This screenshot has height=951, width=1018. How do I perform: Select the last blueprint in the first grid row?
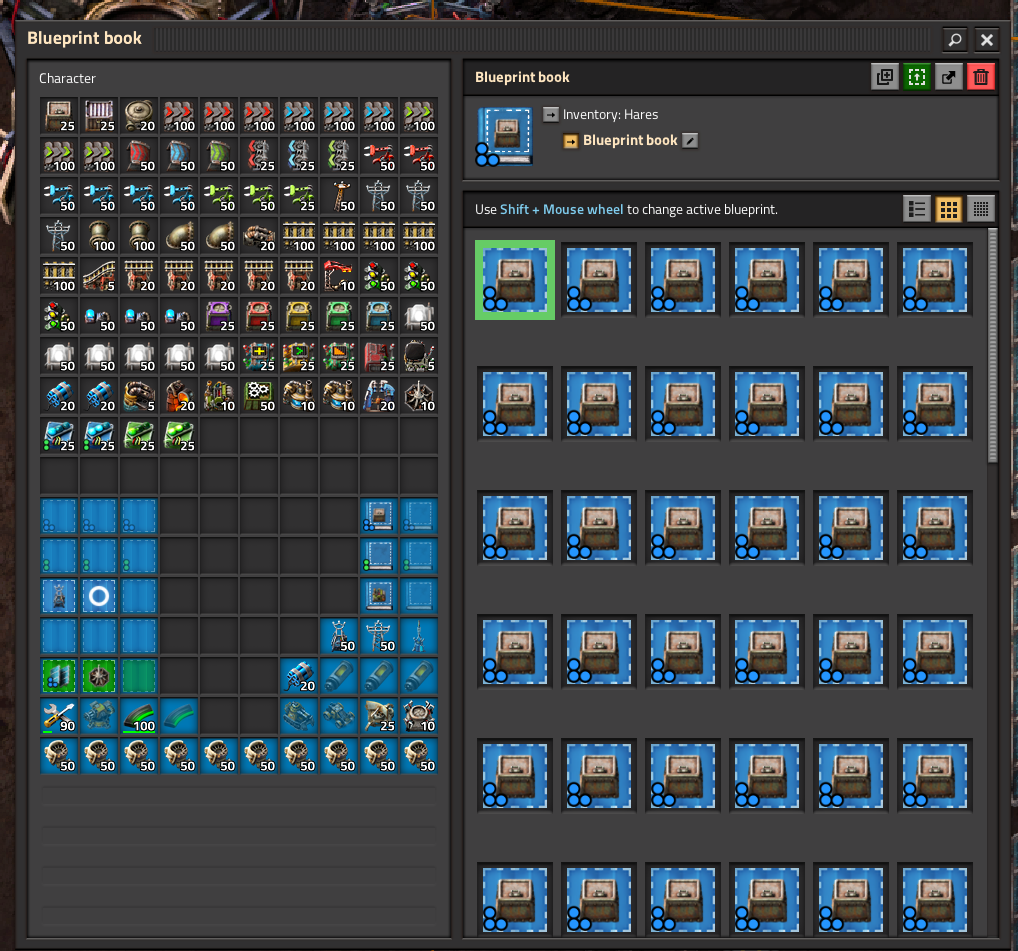click(x=934, y=280)
